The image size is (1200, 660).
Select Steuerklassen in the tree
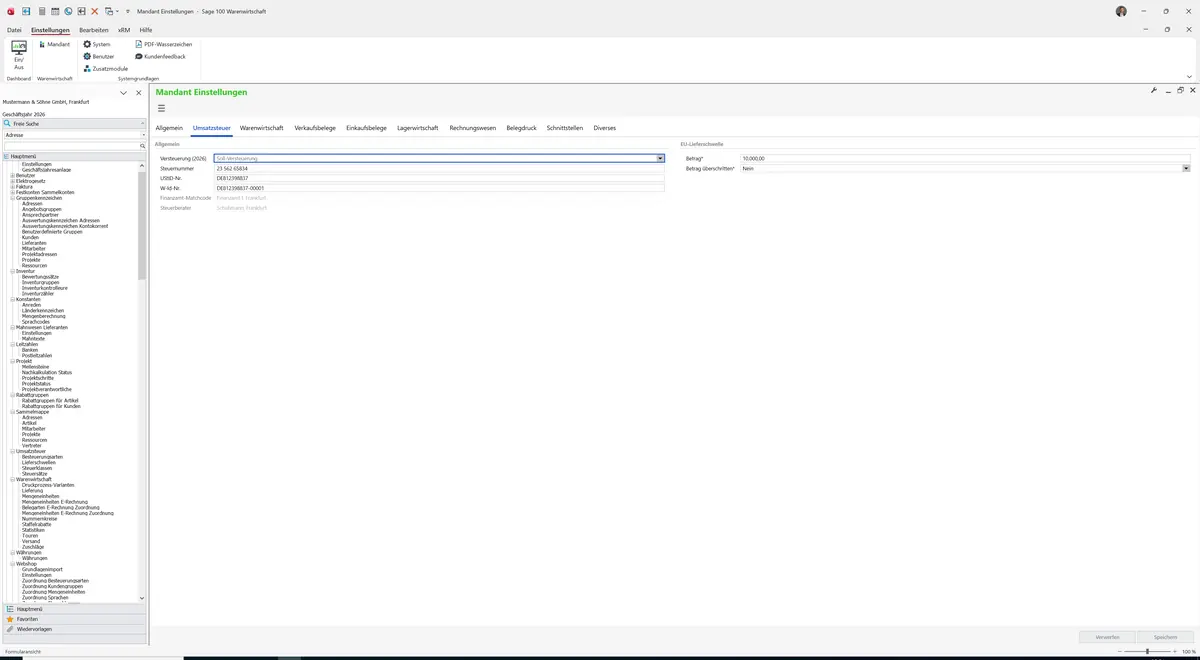(x=38, y=468)
